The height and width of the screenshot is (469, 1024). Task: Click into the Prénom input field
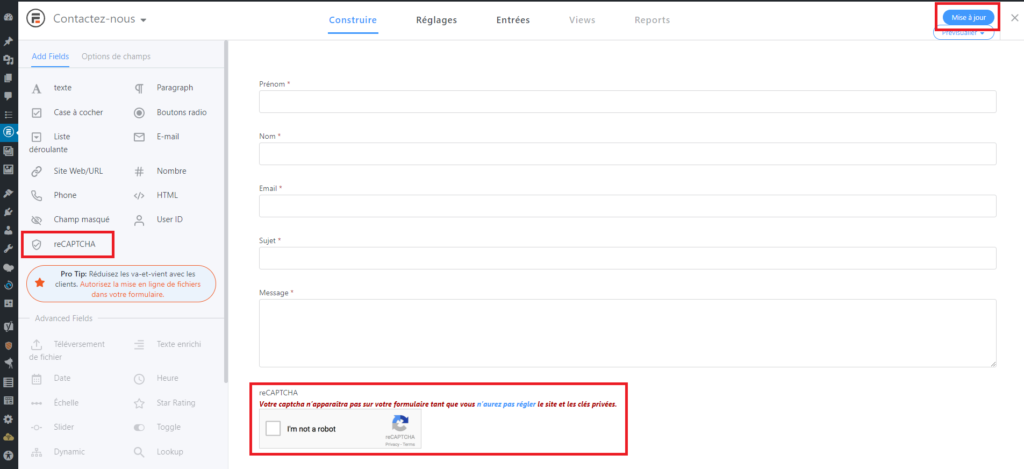(627, 101)
